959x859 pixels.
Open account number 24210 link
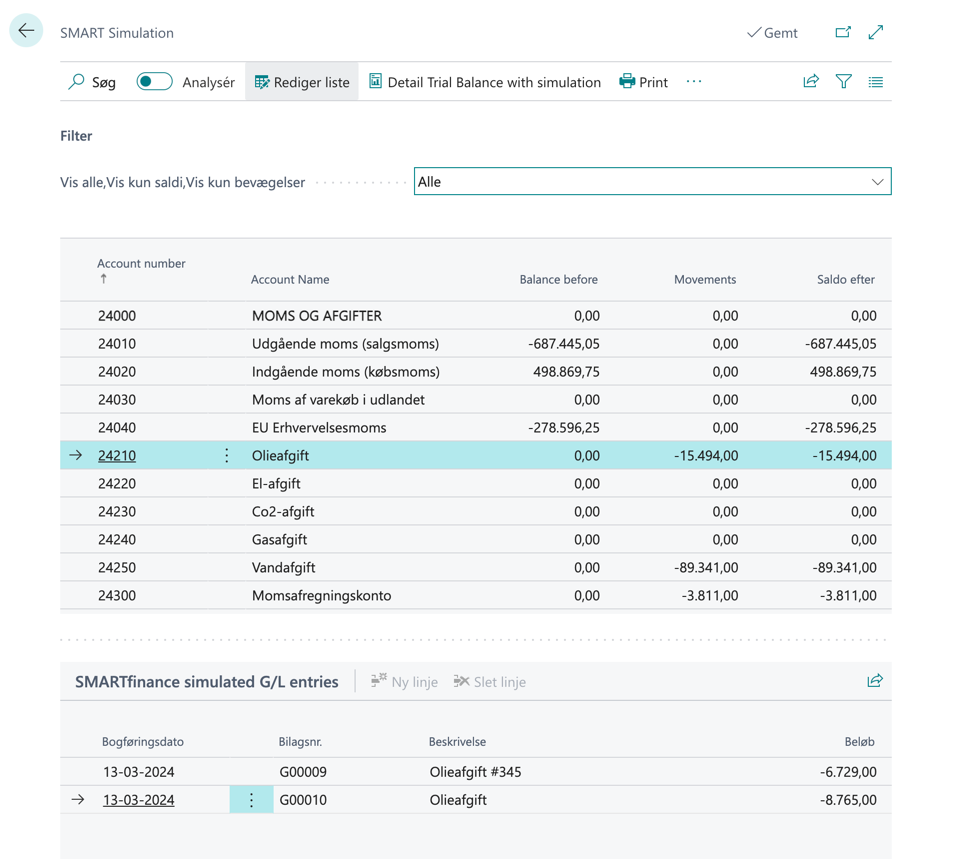click(117, 456)
